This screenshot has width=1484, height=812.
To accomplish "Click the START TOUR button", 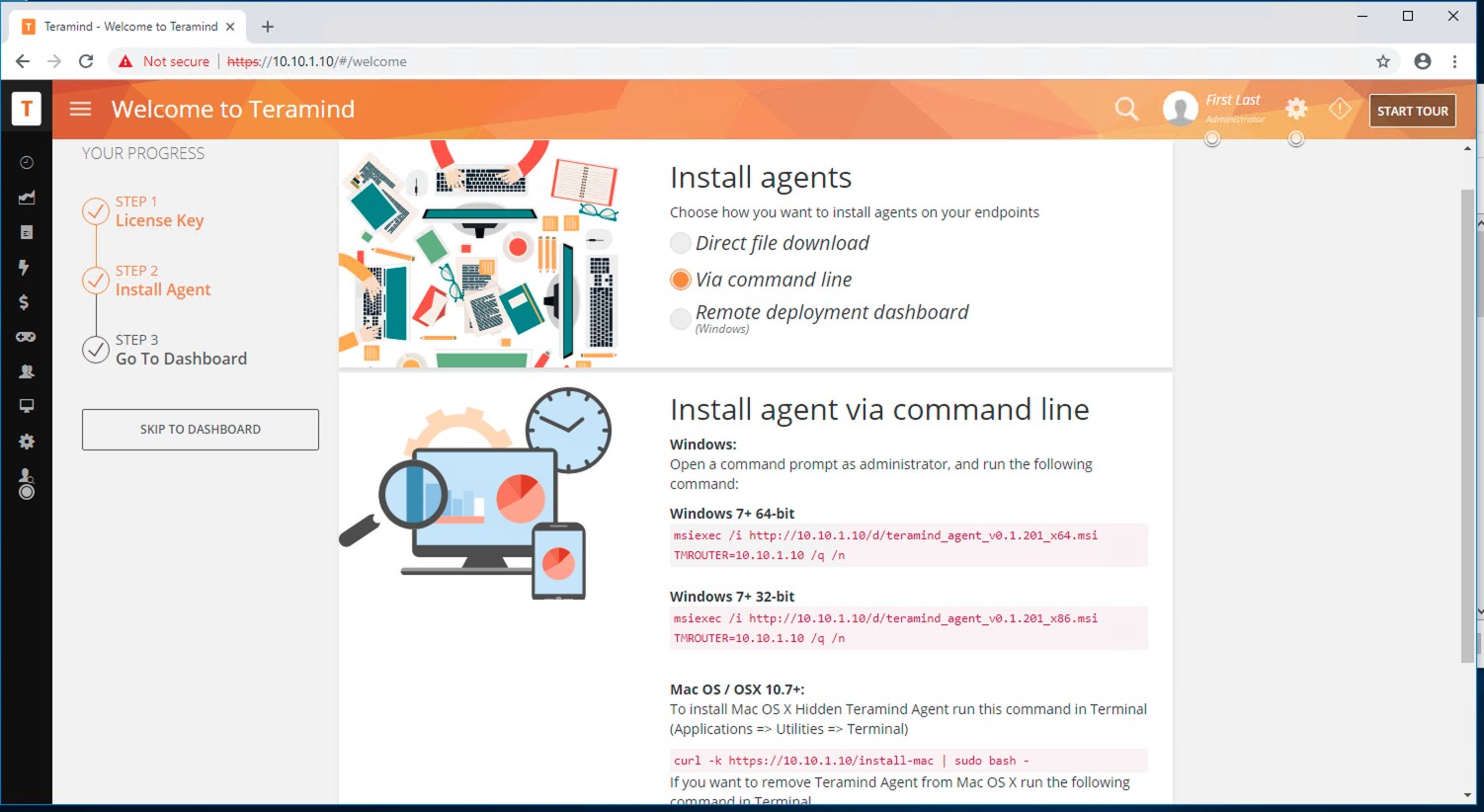I will 1413,111.
